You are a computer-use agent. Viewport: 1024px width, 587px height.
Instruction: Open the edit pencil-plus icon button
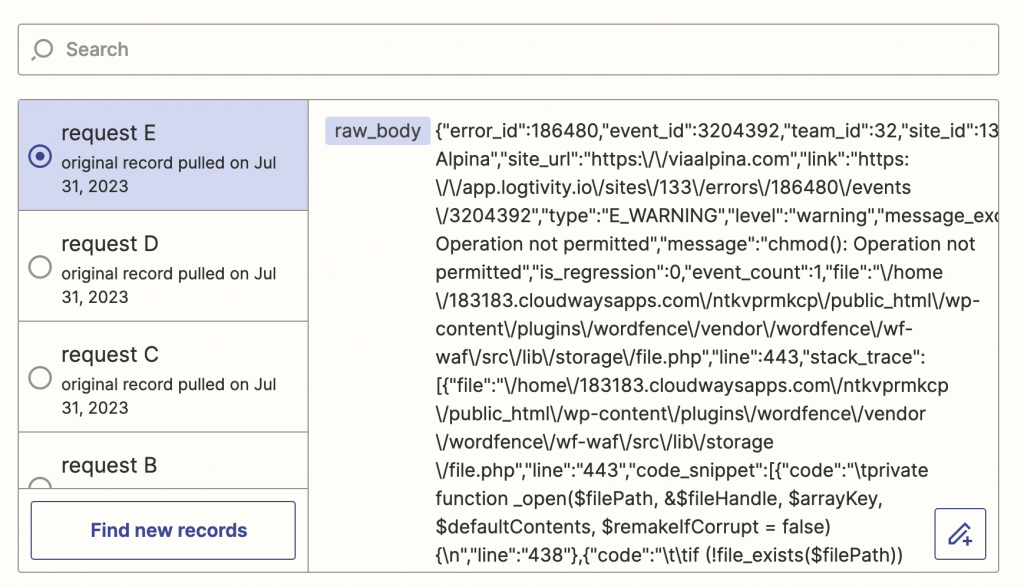coord(960,534)
